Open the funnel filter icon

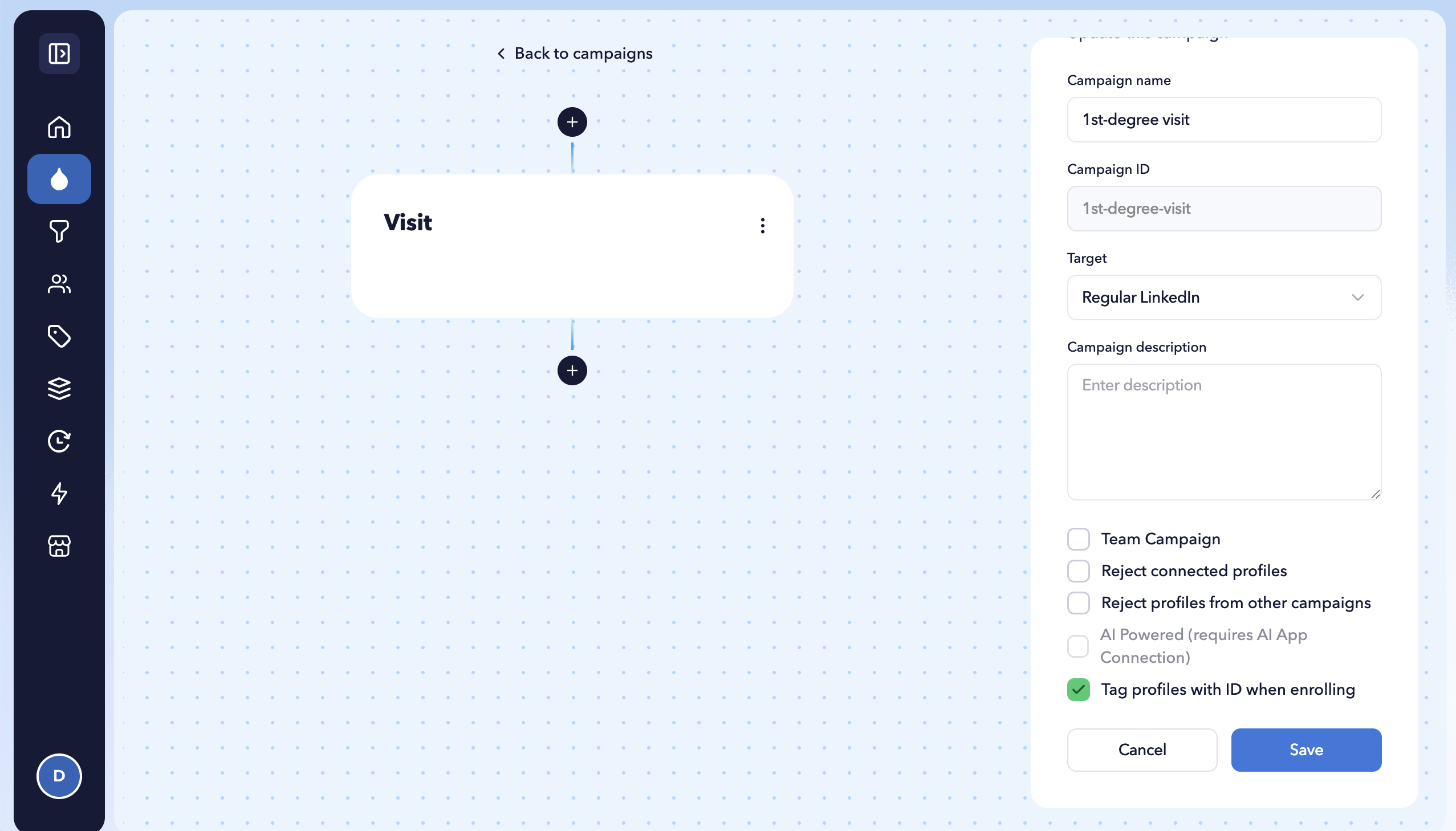point(59,231)
